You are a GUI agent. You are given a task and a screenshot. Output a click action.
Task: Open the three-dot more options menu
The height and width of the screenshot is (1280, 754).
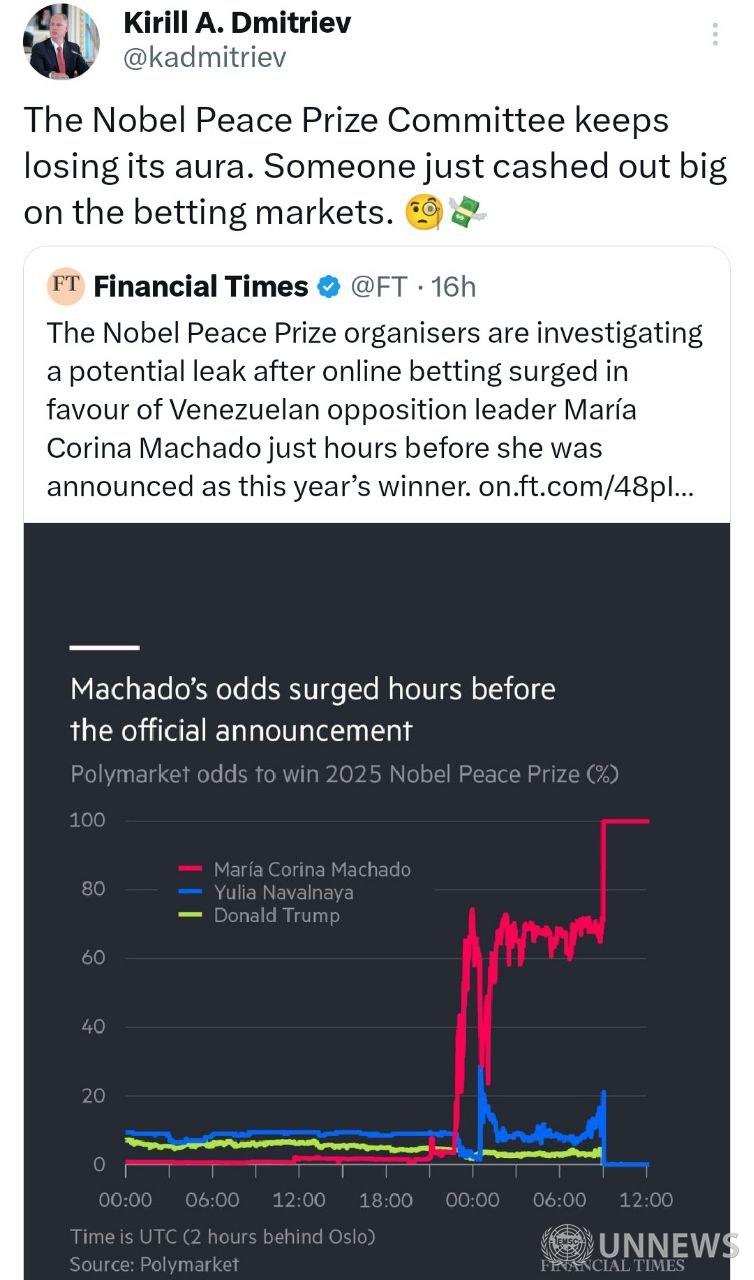715,35
